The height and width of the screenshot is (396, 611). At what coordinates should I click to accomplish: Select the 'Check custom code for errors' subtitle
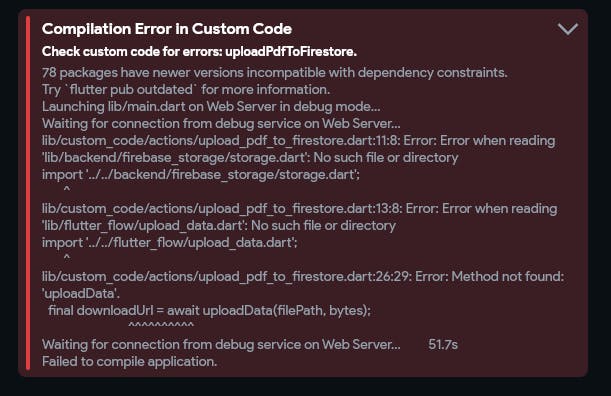tap(199, 51)
